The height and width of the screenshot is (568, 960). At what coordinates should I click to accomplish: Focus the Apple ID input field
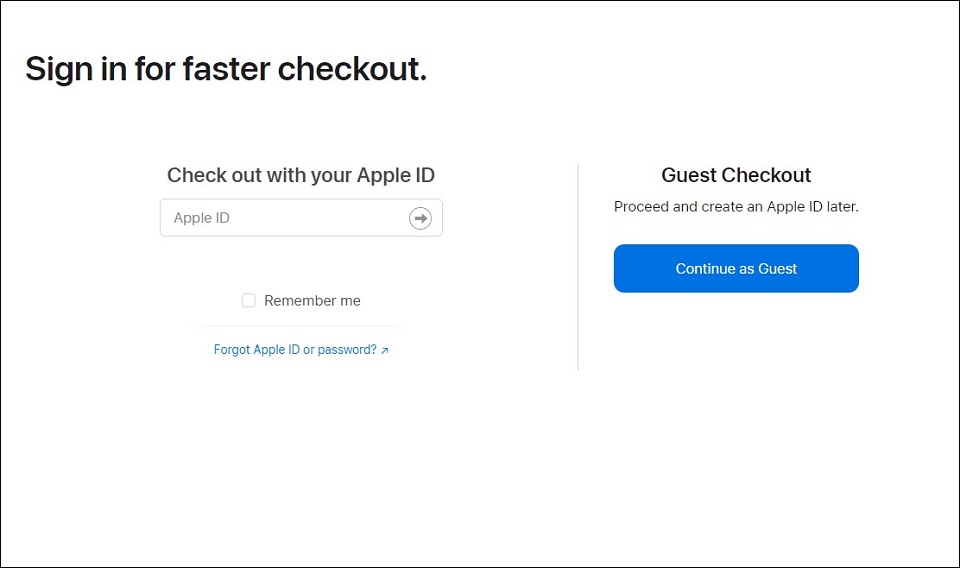coord(301,217)
